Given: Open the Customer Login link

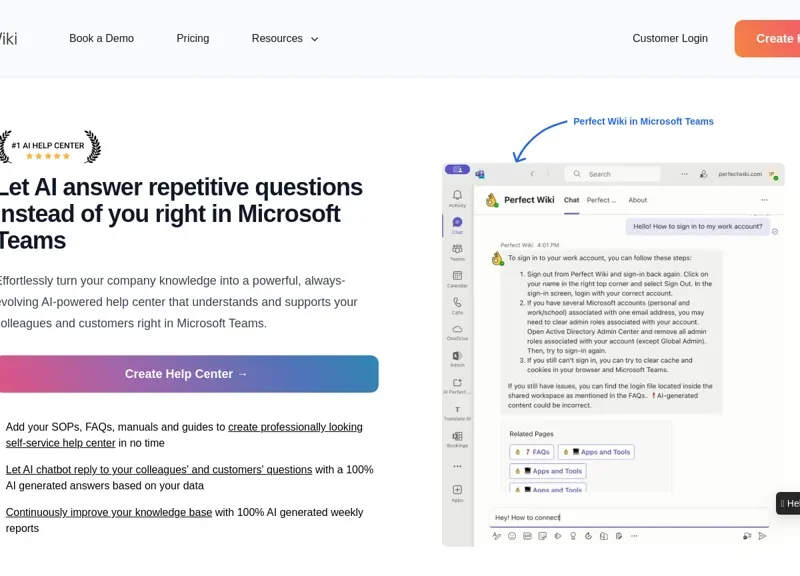Looking at the screenshot, I should coord(670,39).
